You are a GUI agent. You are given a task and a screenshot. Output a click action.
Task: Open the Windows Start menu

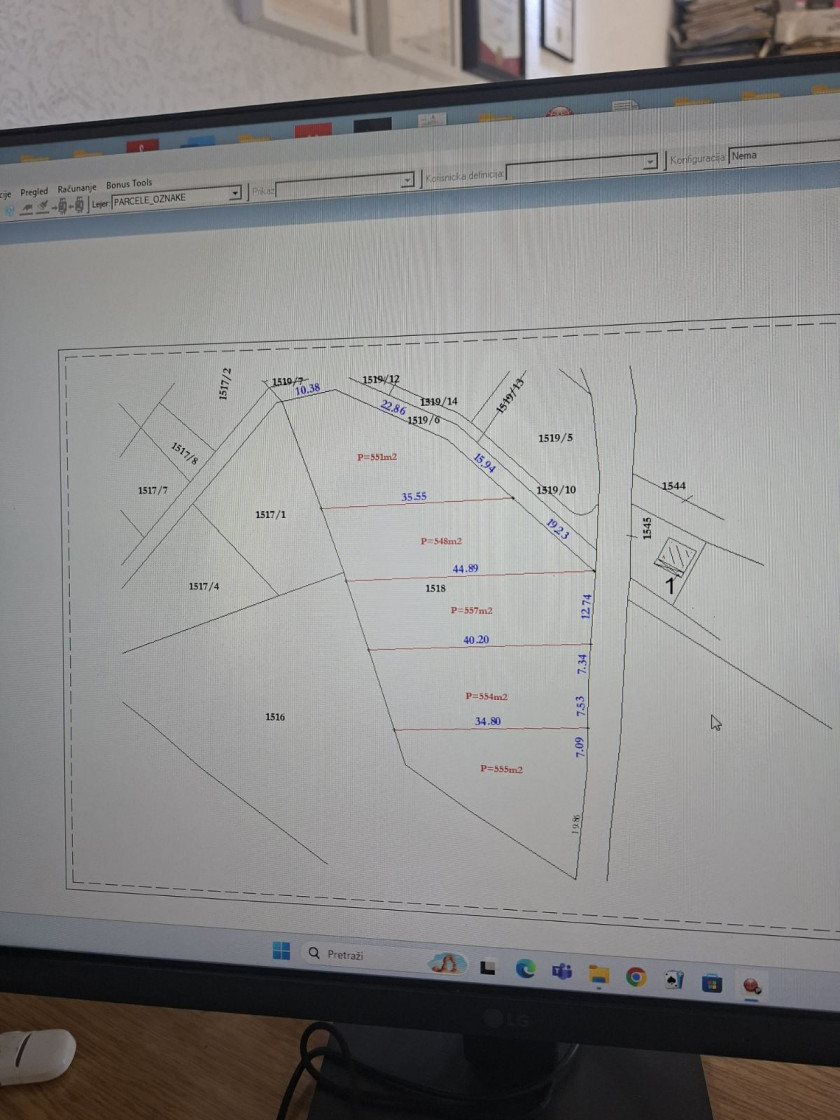[281, 951]
